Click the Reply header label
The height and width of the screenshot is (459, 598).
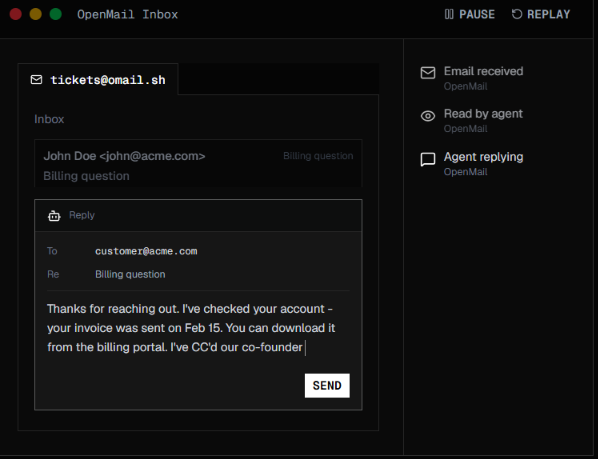pyautogui.click(x=82, y=215)
